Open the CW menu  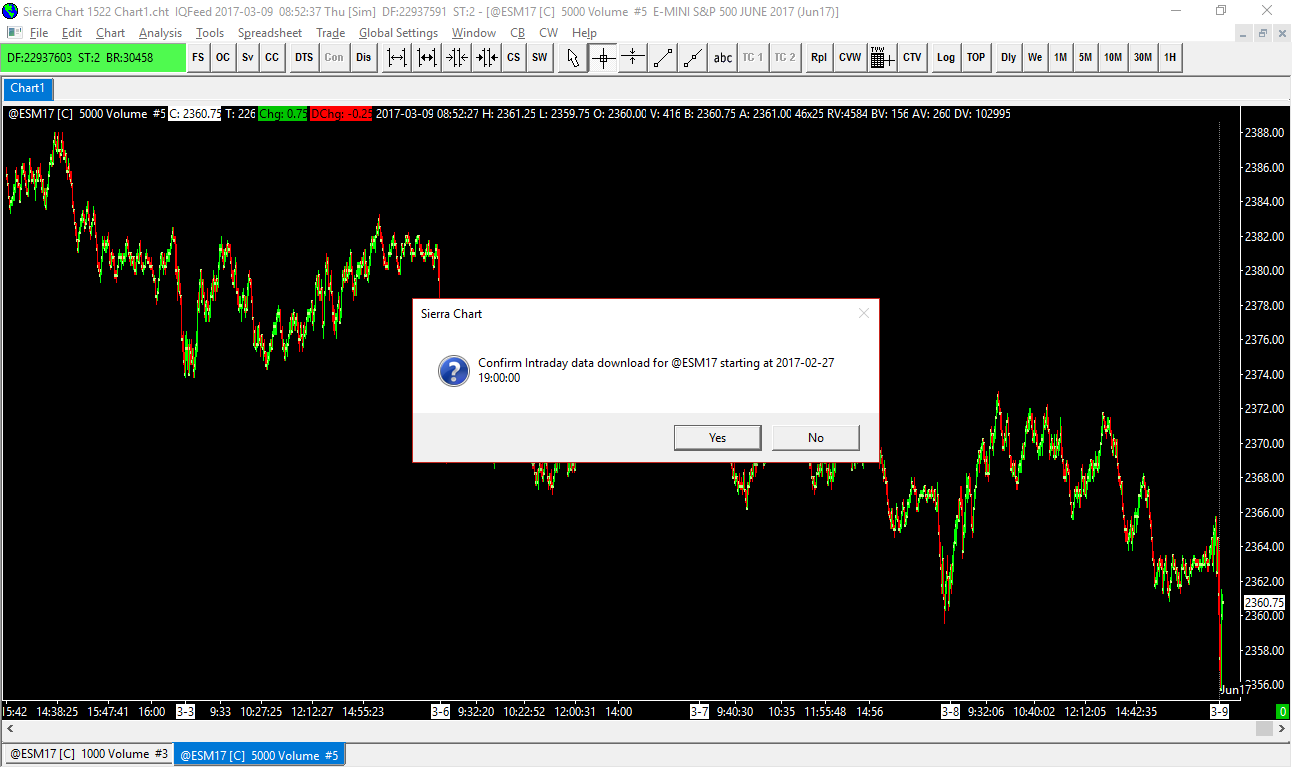tap(549, 33)
